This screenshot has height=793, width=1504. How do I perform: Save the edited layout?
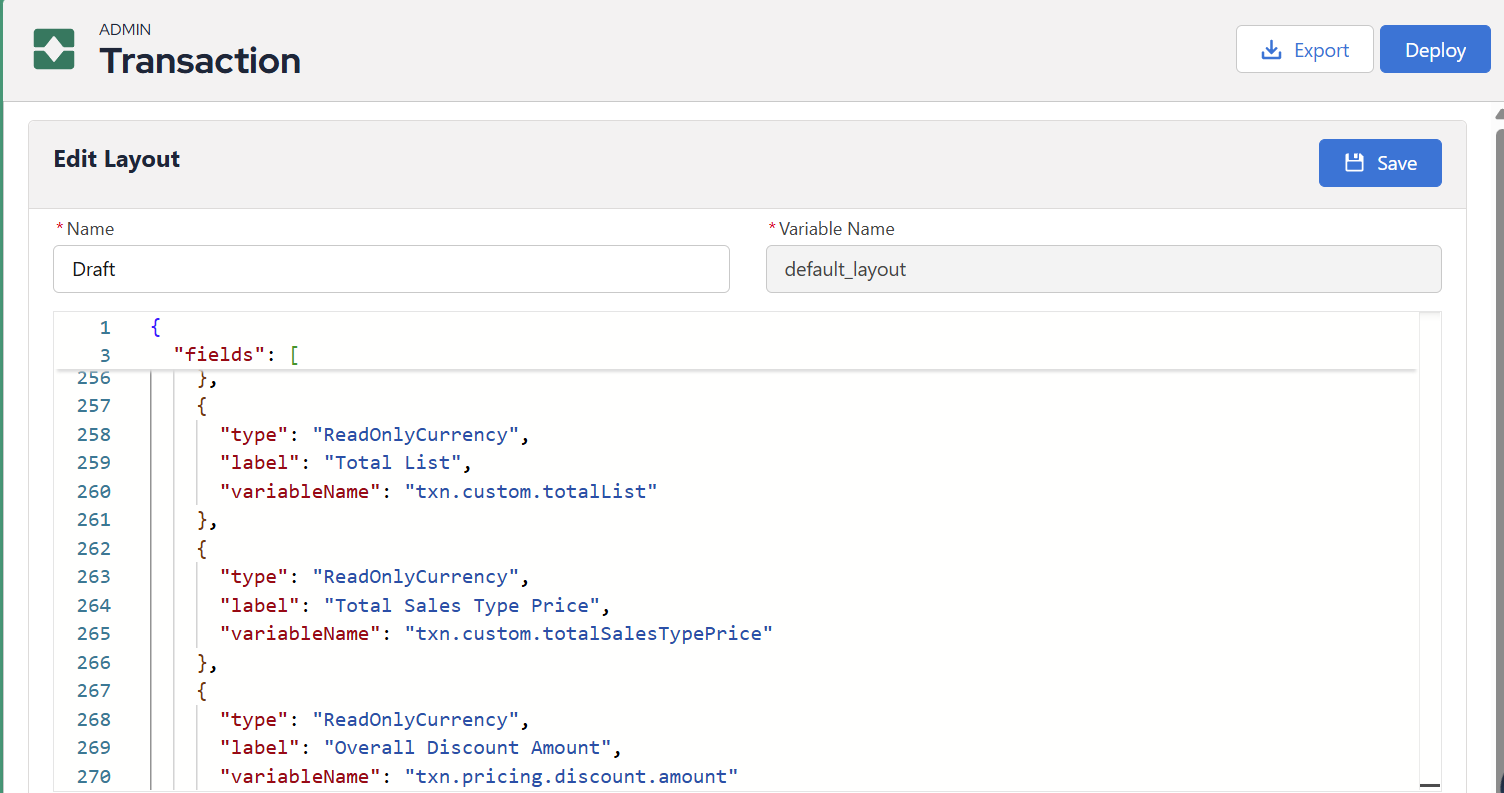click(1380, 163)
